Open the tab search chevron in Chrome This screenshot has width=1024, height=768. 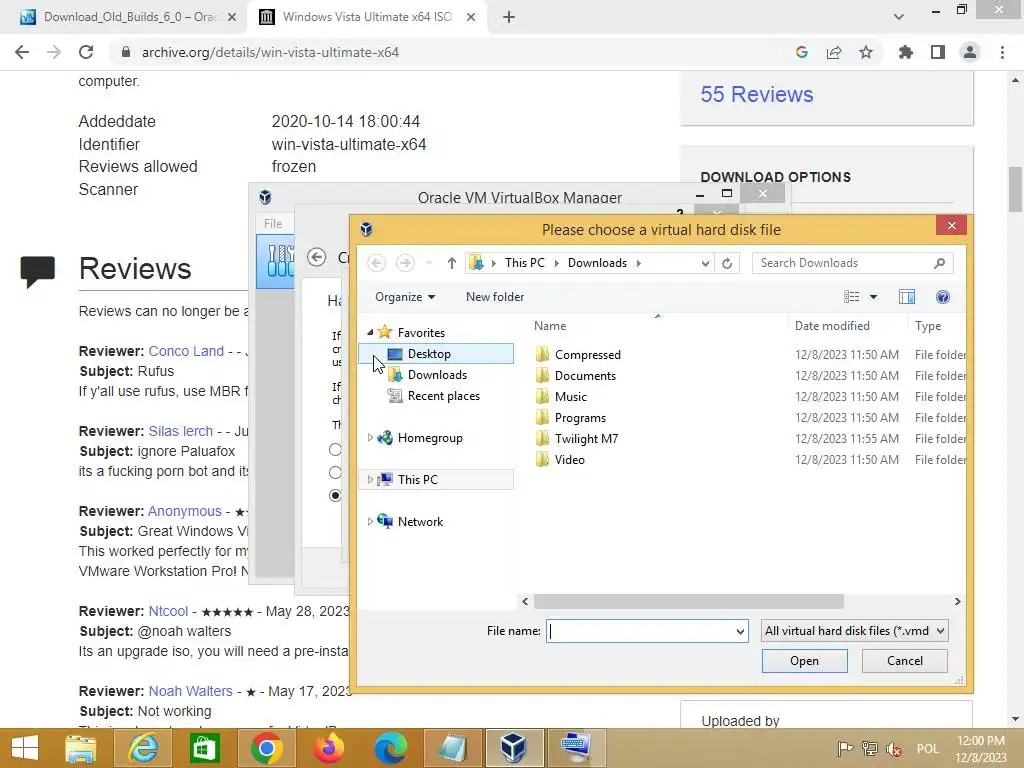coord(899,17)
